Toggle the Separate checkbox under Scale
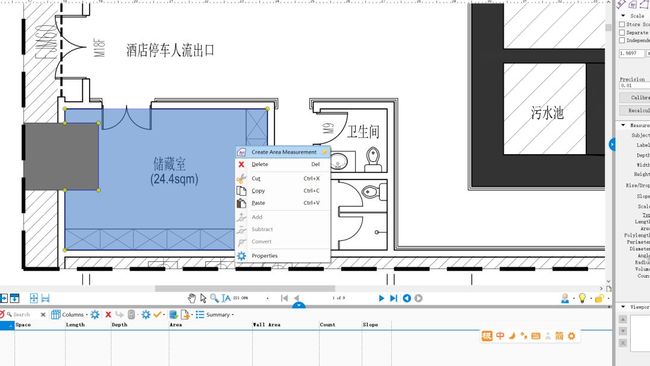This screenshot has height=366, width=650. point(622,32)
